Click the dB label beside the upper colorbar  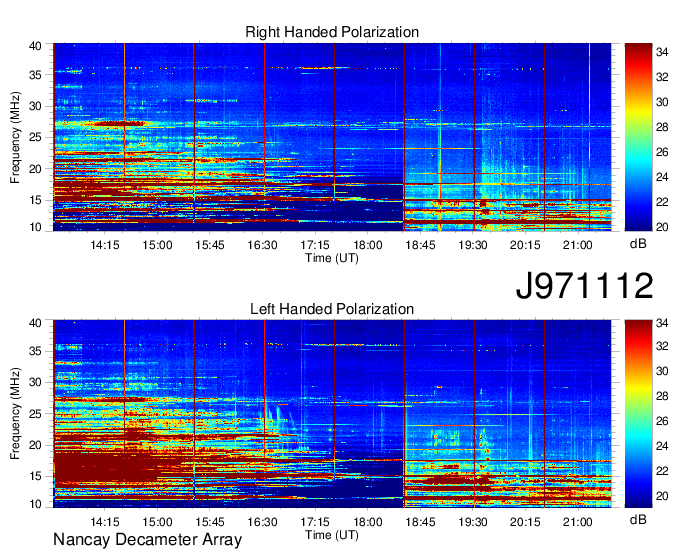coord(638,244)
